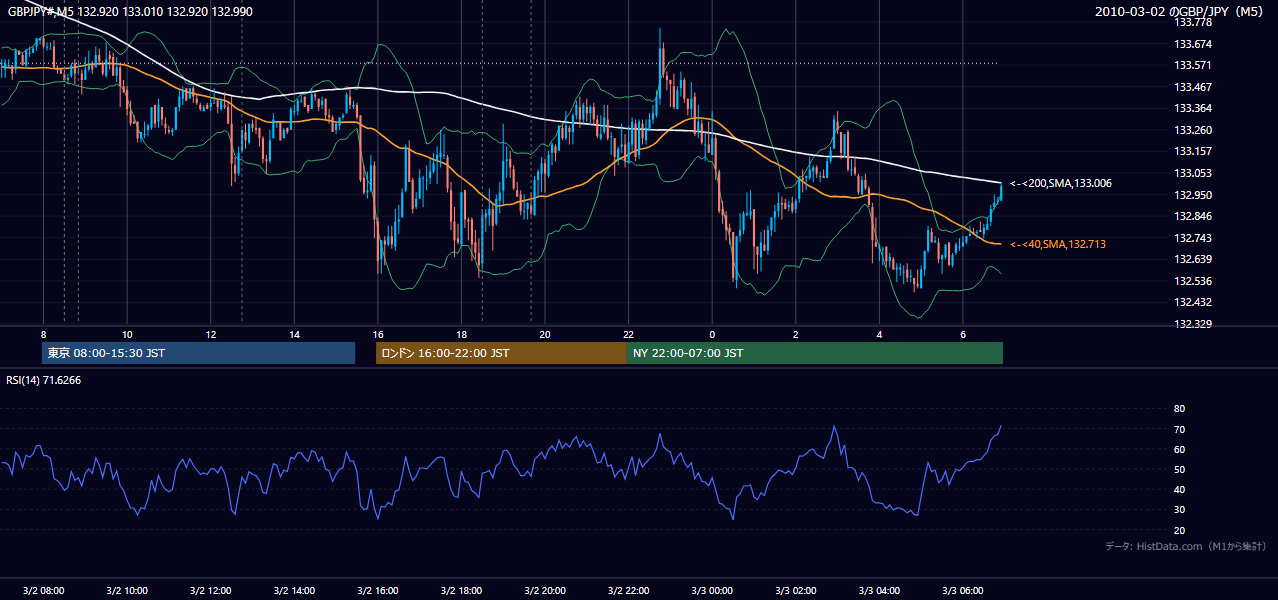Select the NY 22:00-07:00 JST session bar
Screen dimensions: 1278x600
click(x=815, y=353)
